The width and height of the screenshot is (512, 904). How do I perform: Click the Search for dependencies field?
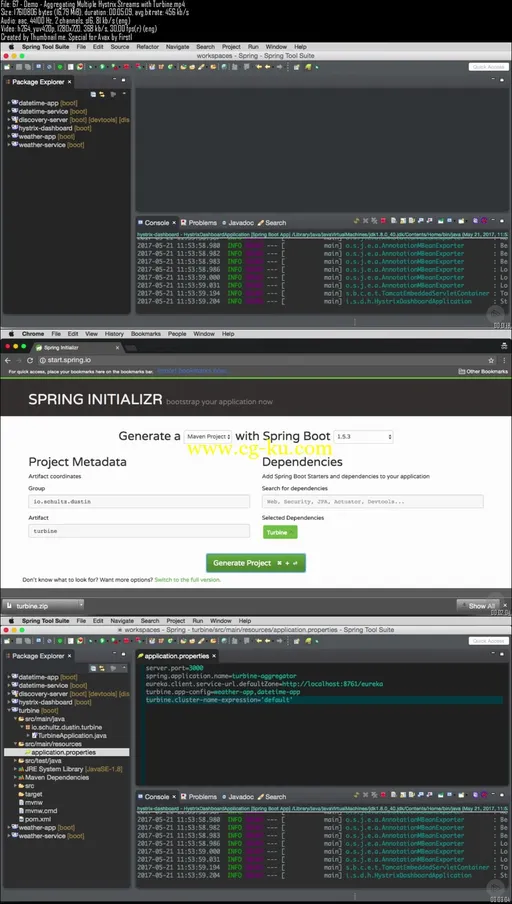[372, 502]
